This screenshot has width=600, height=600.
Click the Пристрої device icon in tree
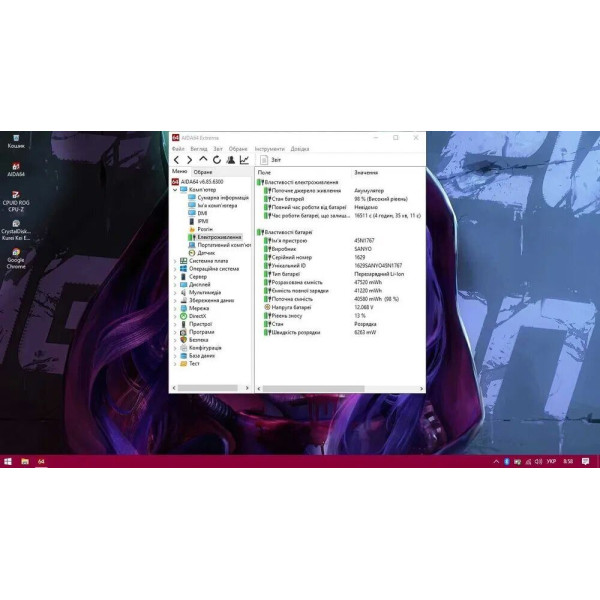[183, 324]
